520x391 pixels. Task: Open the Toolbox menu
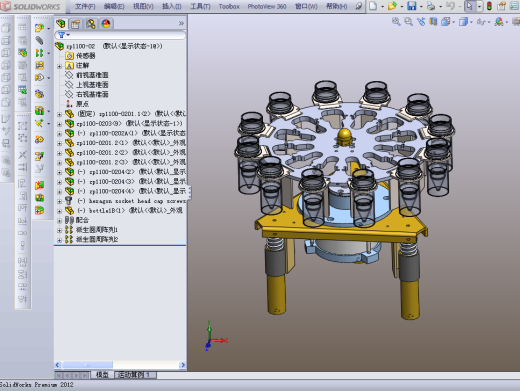coord(229,6)
